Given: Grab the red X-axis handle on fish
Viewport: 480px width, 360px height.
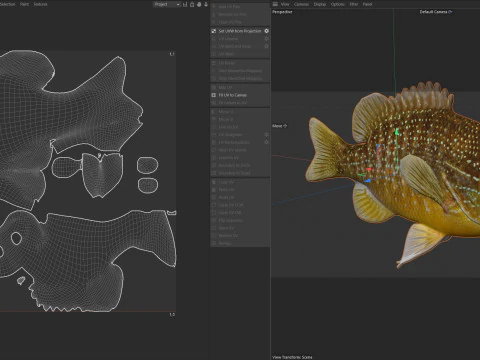Looking at the screenshot, I should [x=369, y=170].
